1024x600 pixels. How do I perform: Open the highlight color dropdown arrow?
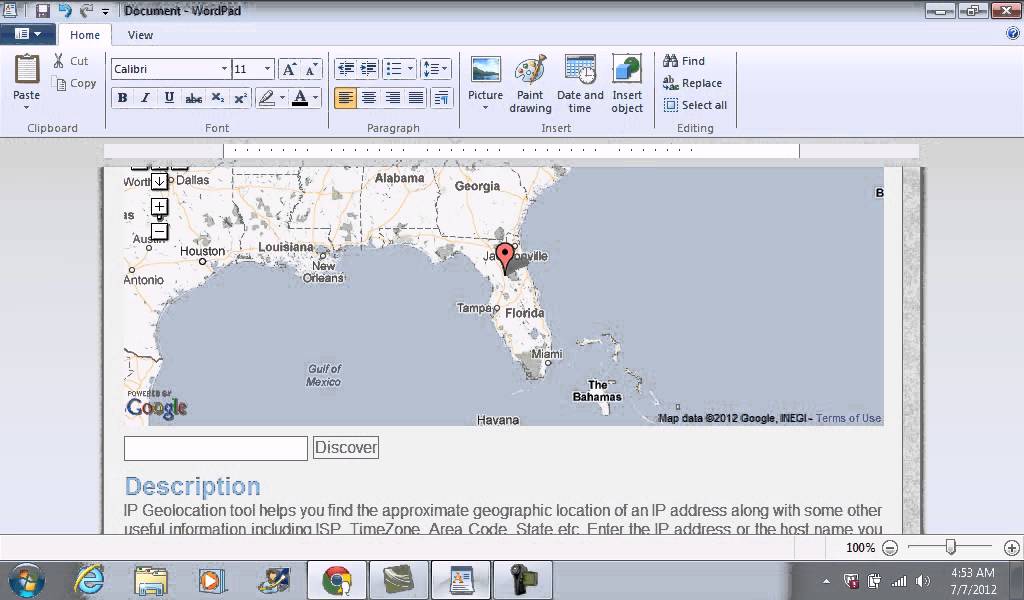(282, 98)
